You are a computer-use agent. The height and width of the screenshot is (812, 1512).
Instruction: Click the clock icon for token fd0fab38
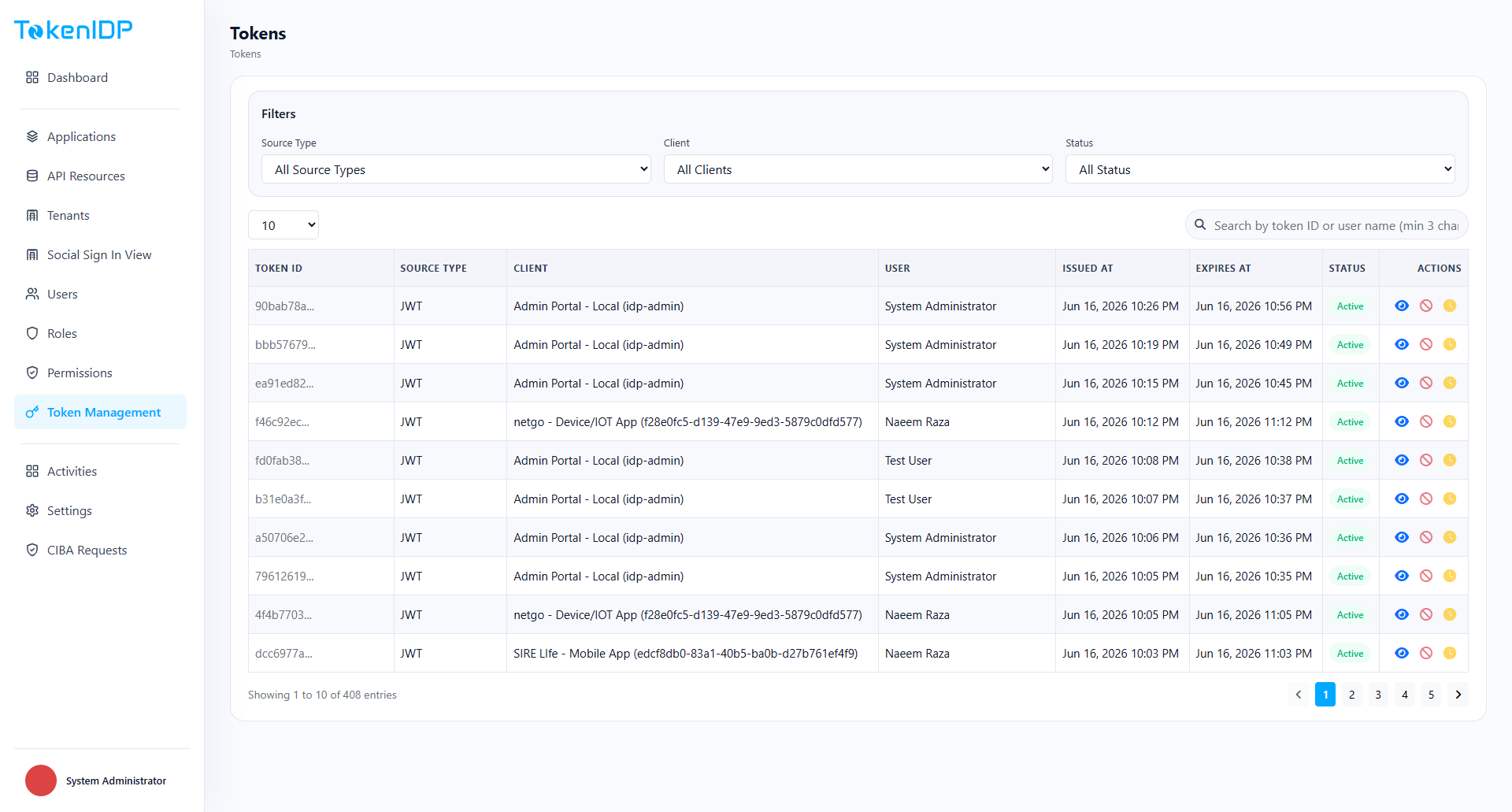tap(1450, 460)
